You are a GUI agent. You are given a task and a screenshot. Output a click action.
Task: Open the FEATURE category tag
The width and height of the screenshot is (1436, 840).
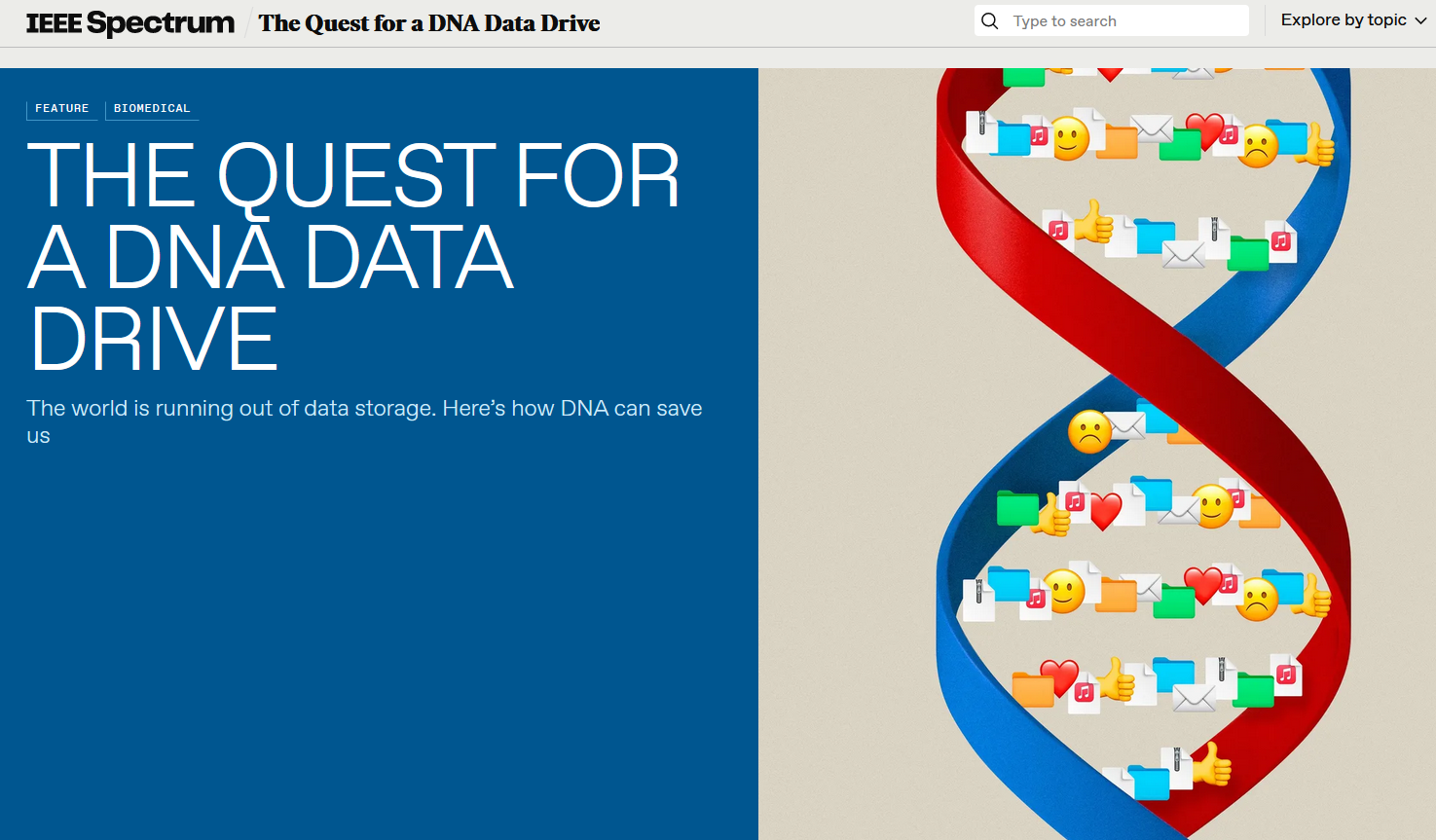click(x=61, y=108)
